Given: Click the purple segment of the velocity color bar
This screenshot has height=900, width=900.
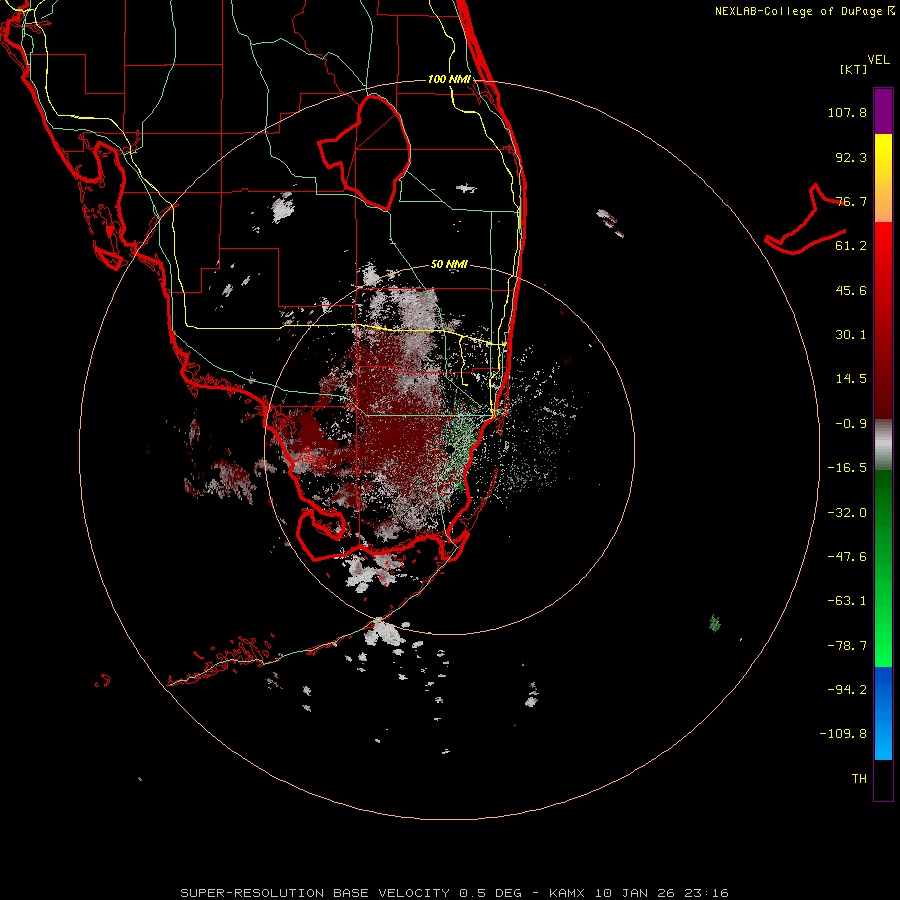Looking at the screenshot, I should (x=883, y=111).
